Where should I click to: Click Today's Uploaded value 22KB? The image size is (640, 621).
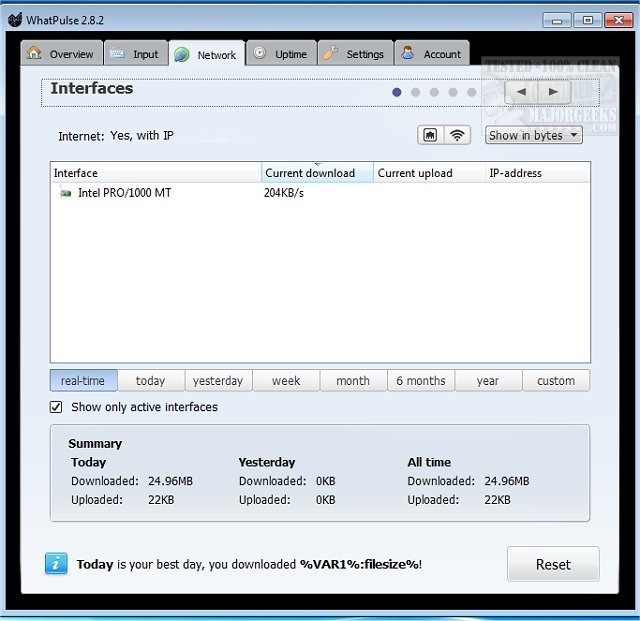click(x=161, y=500)
